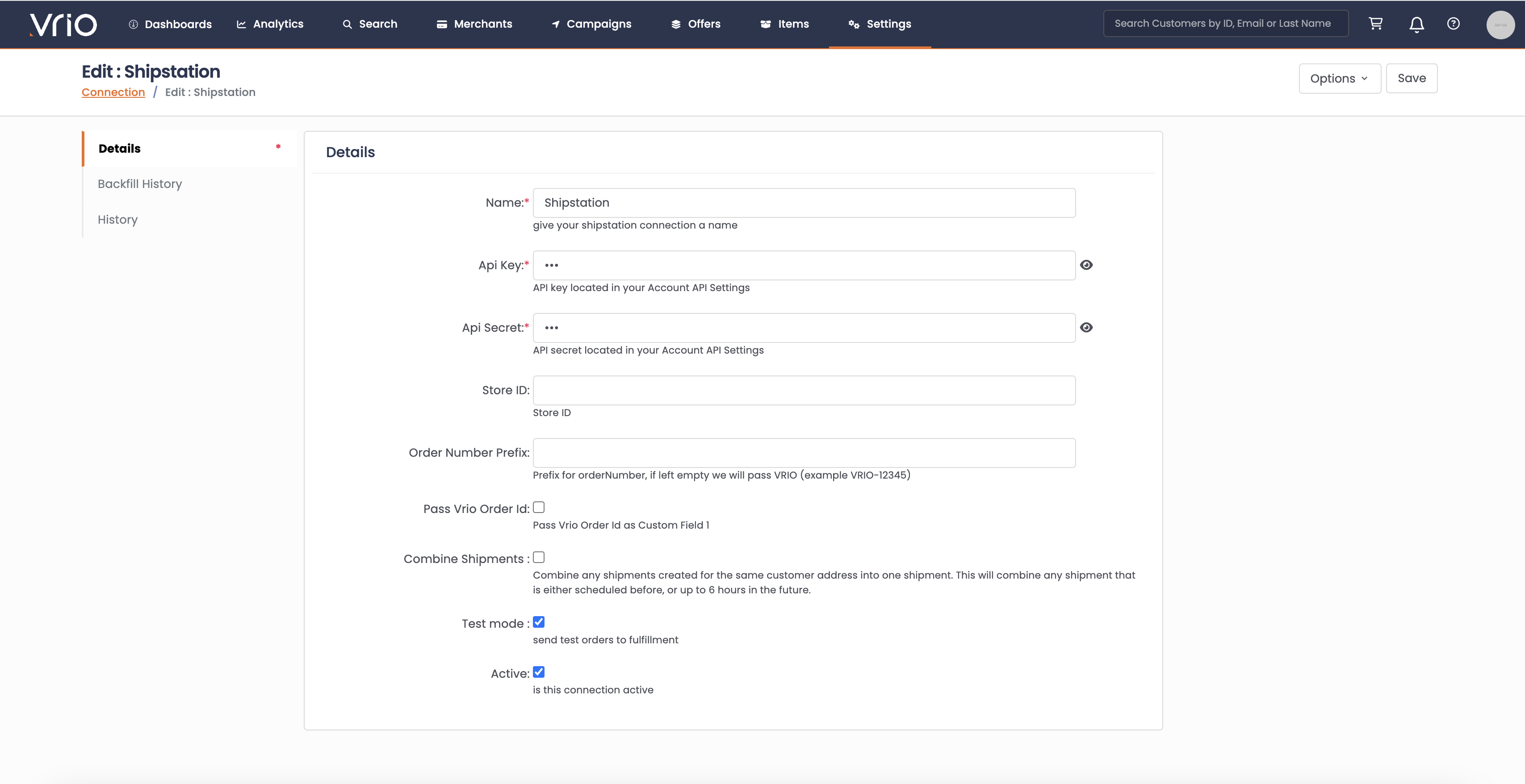Follow the Connection breadcrumb link

click(113, 92)
